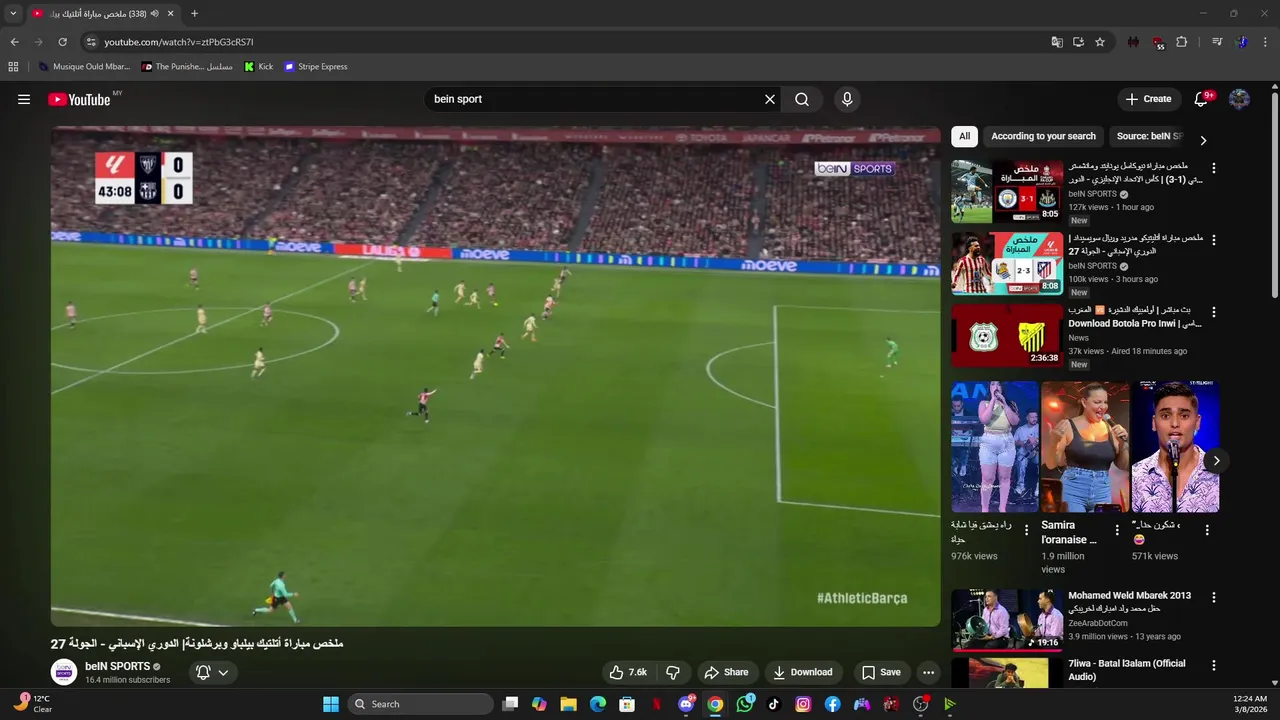This screenshot has height=720, width=1280.
Task: Open Netflix from the taskbar
Action: (657, 704)
